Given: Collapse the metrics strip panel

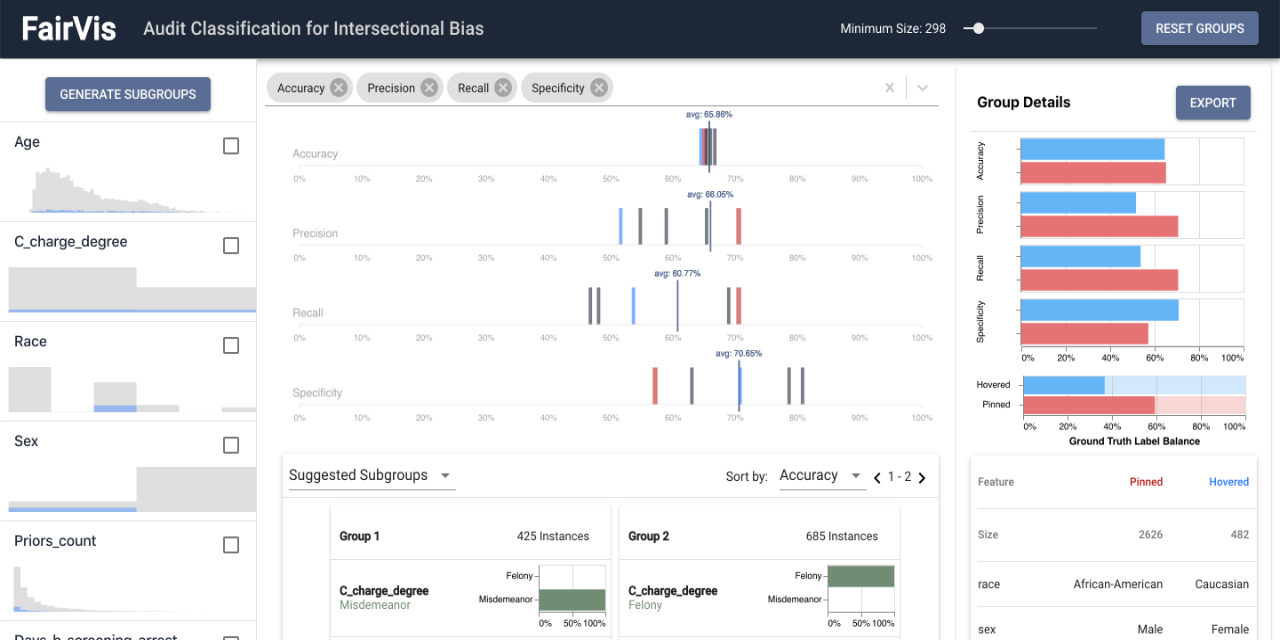Looking at the screenshot, I should coord(921,88).
